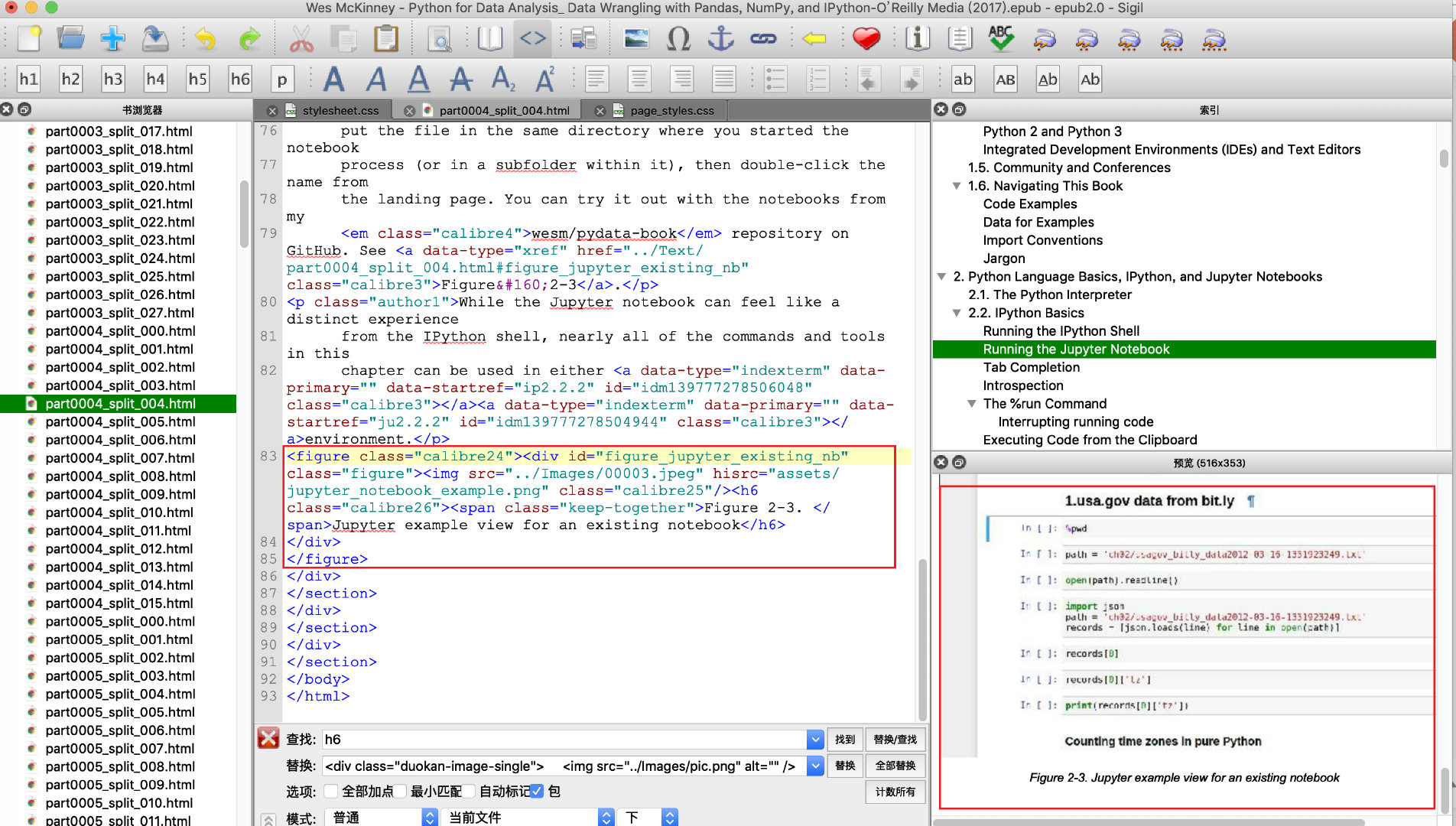Screen dimensions: 1456x826
Task: Select the part0004_split_004.html tab
Action: click(x=504, y=110)
